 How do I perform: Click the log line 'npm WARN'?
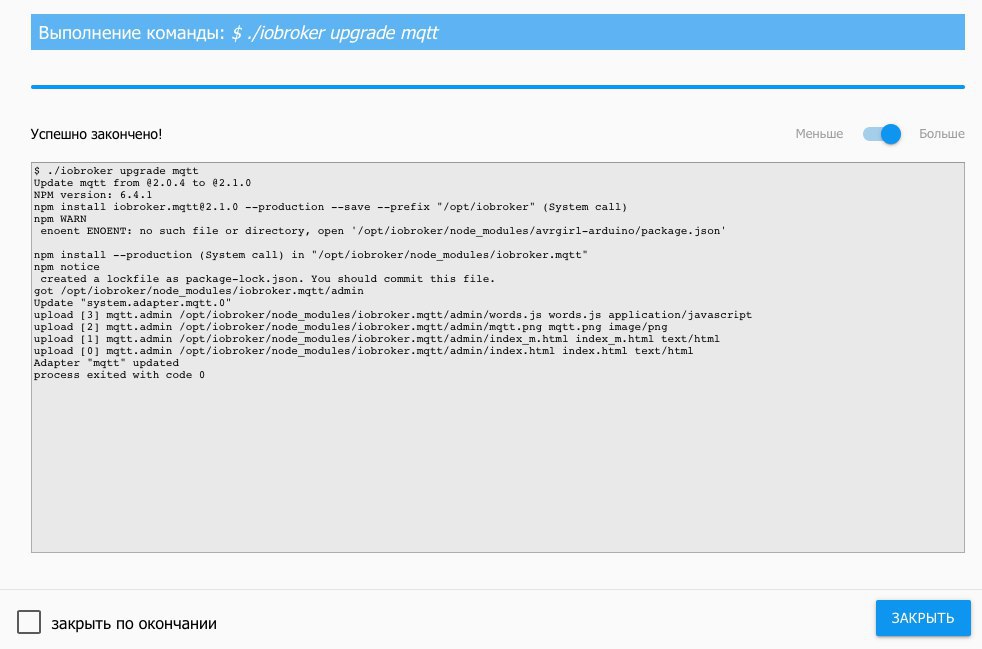pos(60,219)
